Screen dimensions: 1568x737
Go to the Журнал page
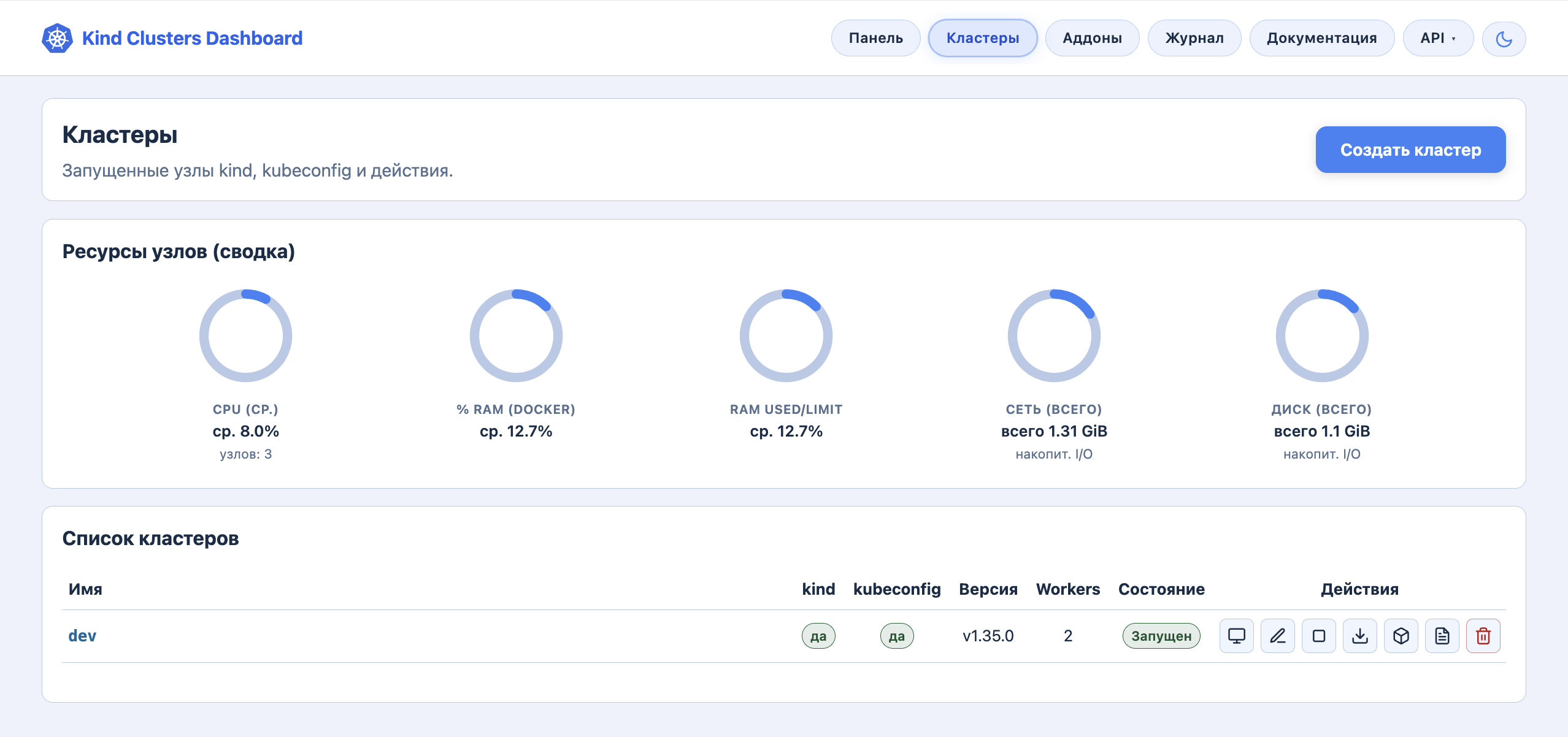tap(1194, 38)
